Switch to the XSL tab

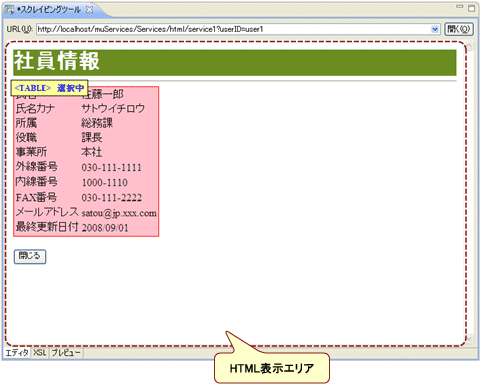point(40,353)
